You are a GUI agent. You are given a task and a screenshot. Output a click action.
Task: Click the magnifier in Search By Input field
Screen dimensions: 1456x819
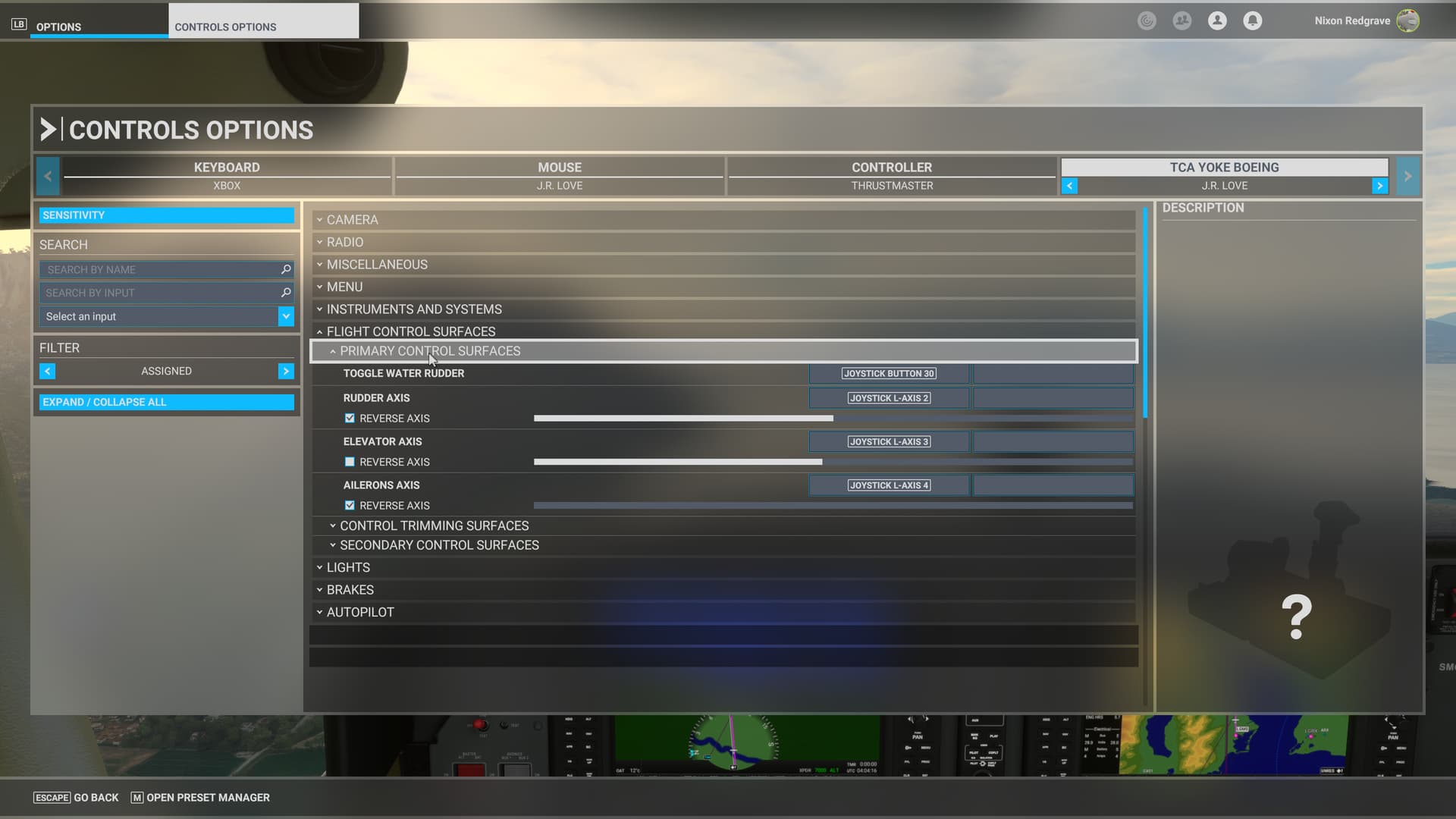(285, 292)
